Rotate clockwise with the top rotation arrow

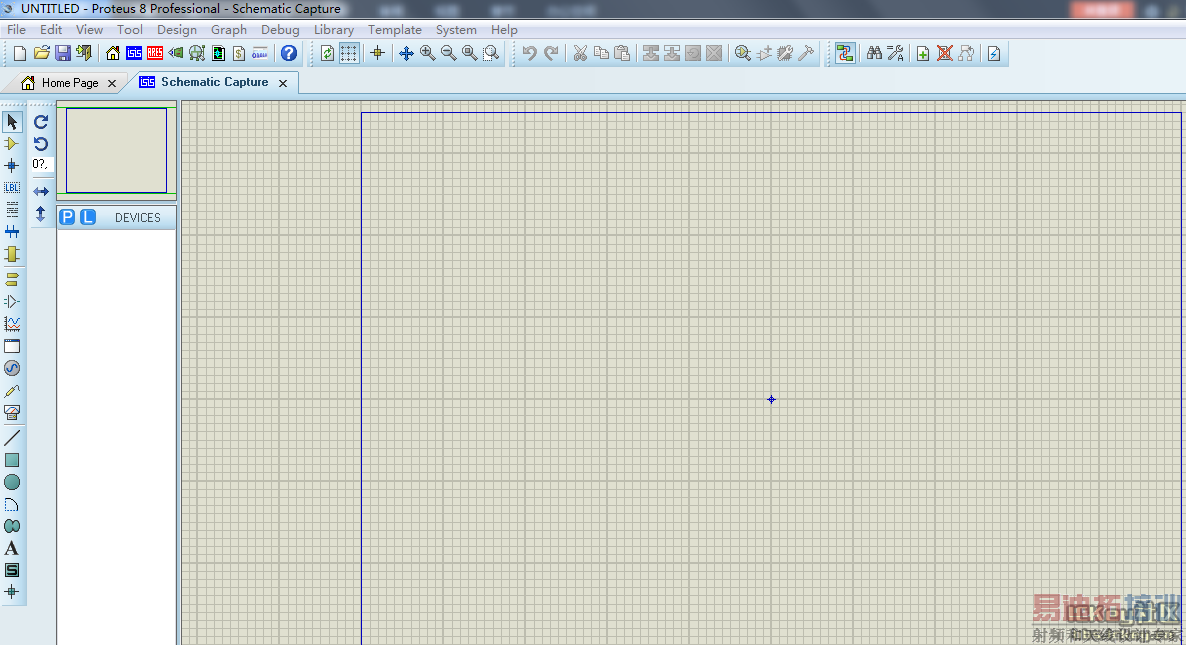coord(41,122)
